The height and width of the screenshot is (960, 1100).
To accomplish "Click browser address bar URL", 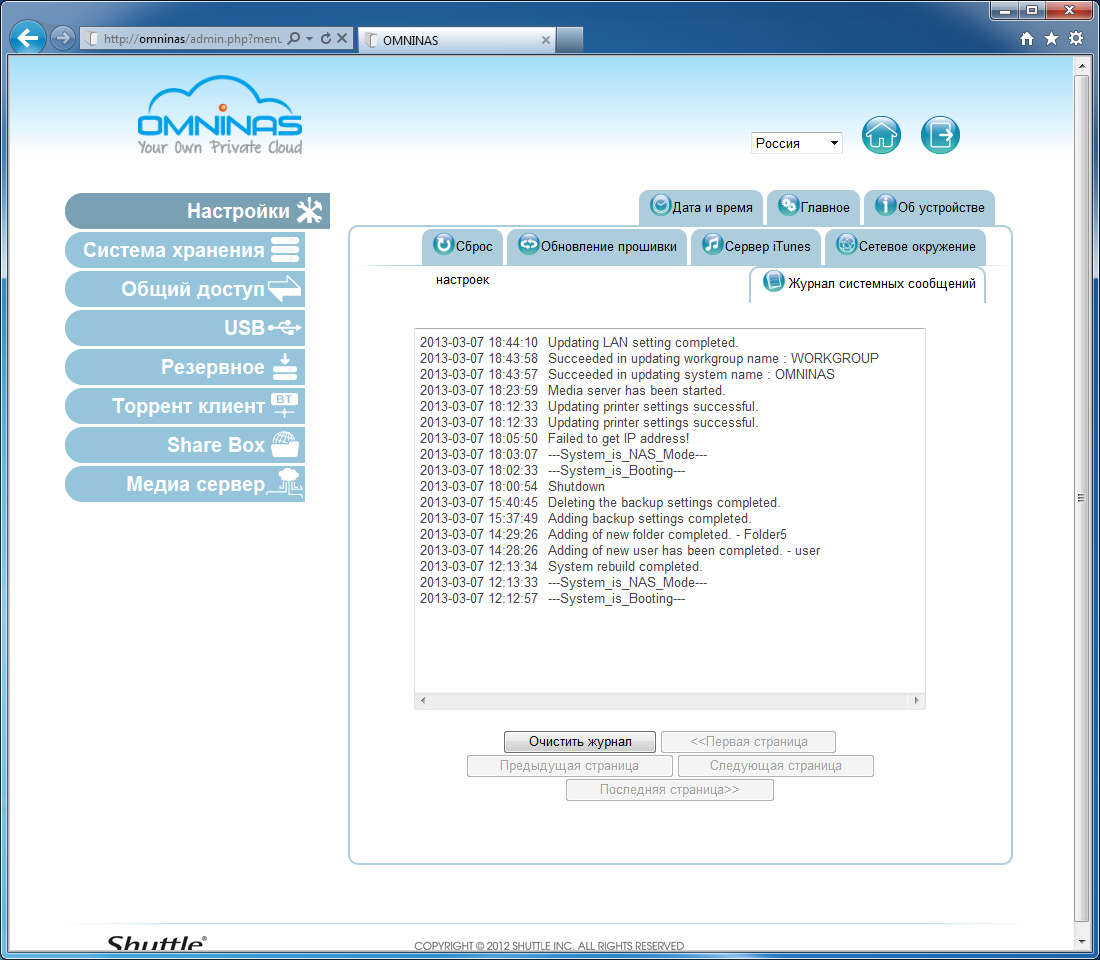I will pyautogui.click(x=192, y=39).
